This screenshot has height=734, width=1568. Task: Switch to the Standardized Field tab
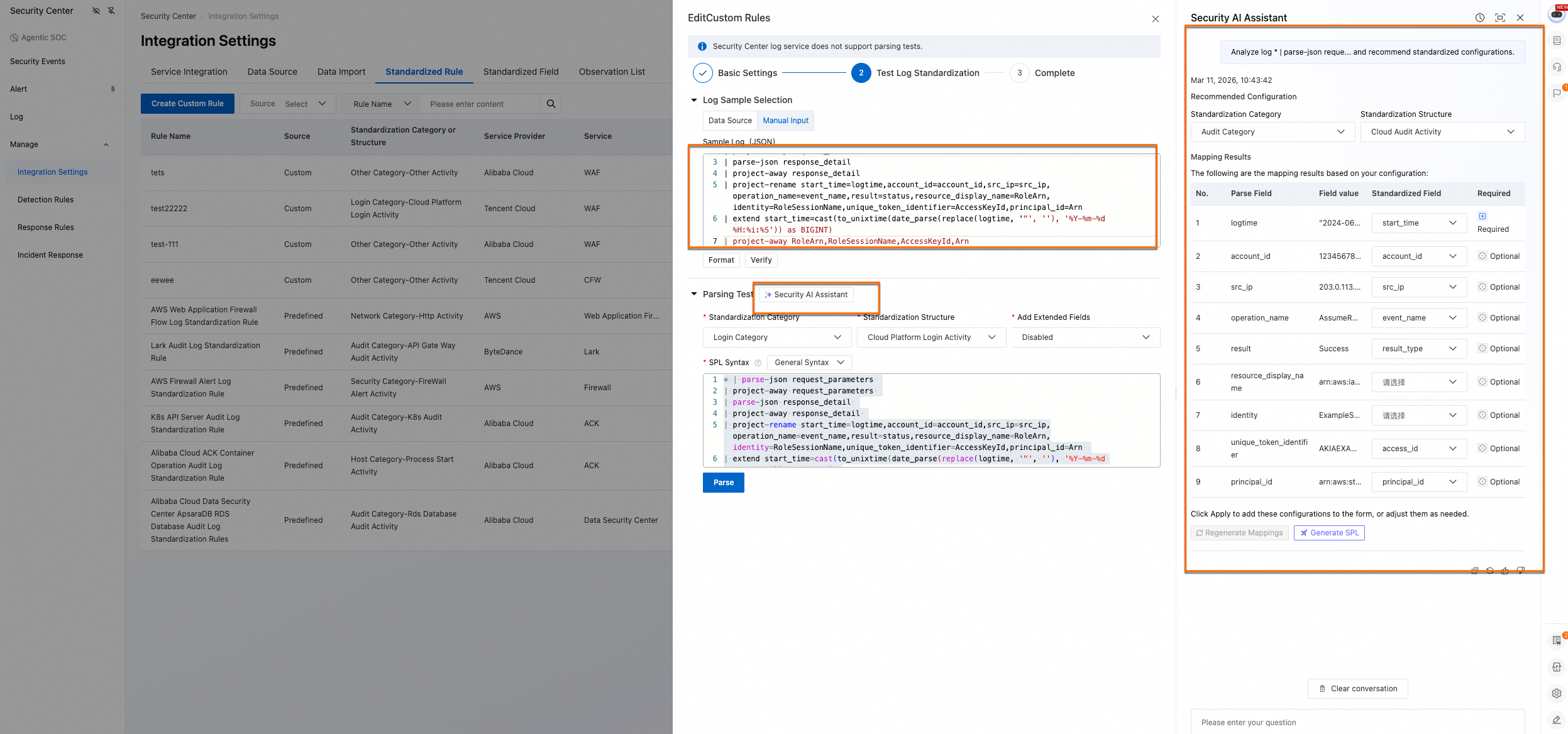pyautogui.click(x=521, y=72)
